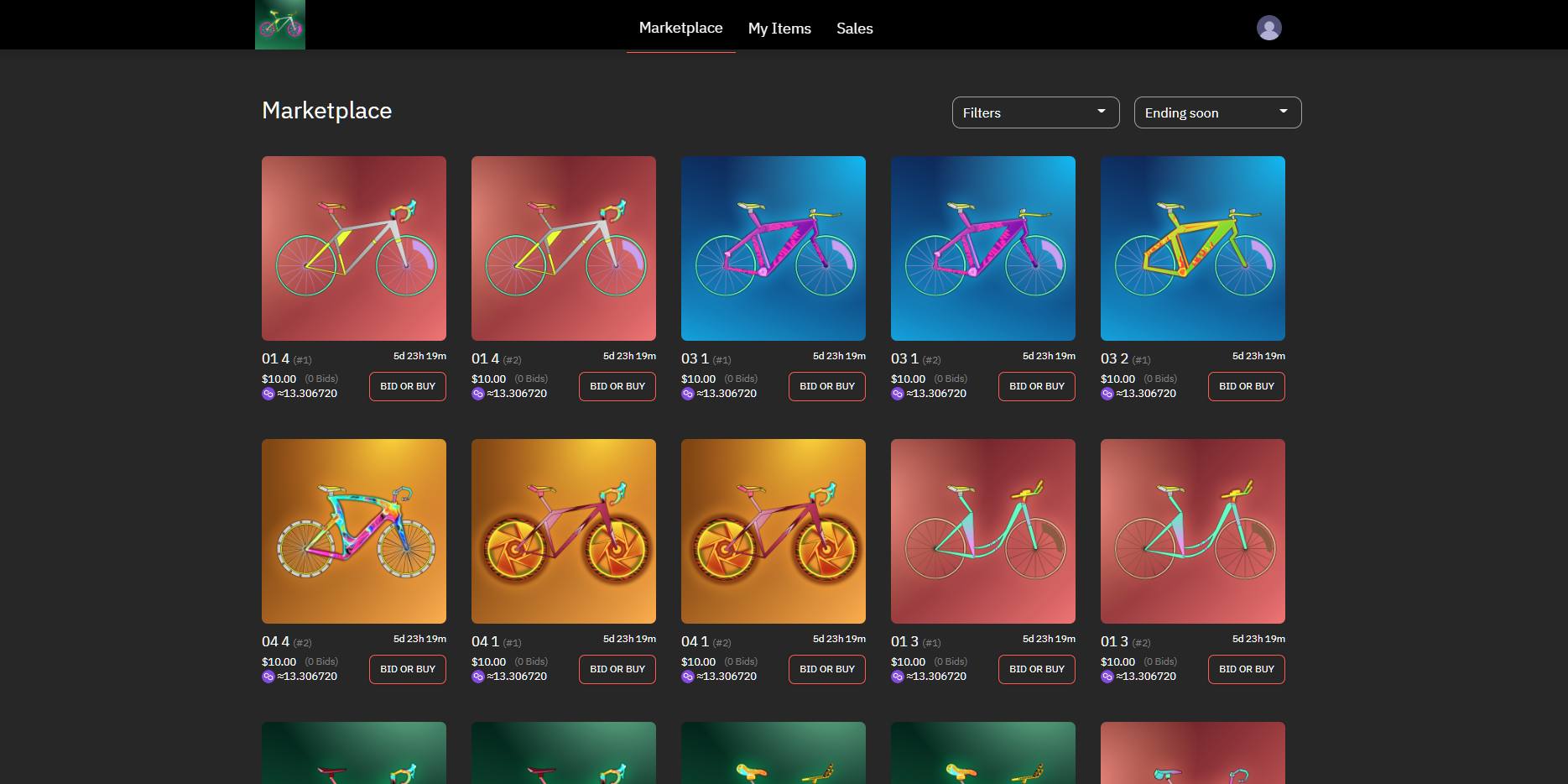Click the crypto token icon under 03 1 (#2)
1568x784 pixels.
(898, 394)
